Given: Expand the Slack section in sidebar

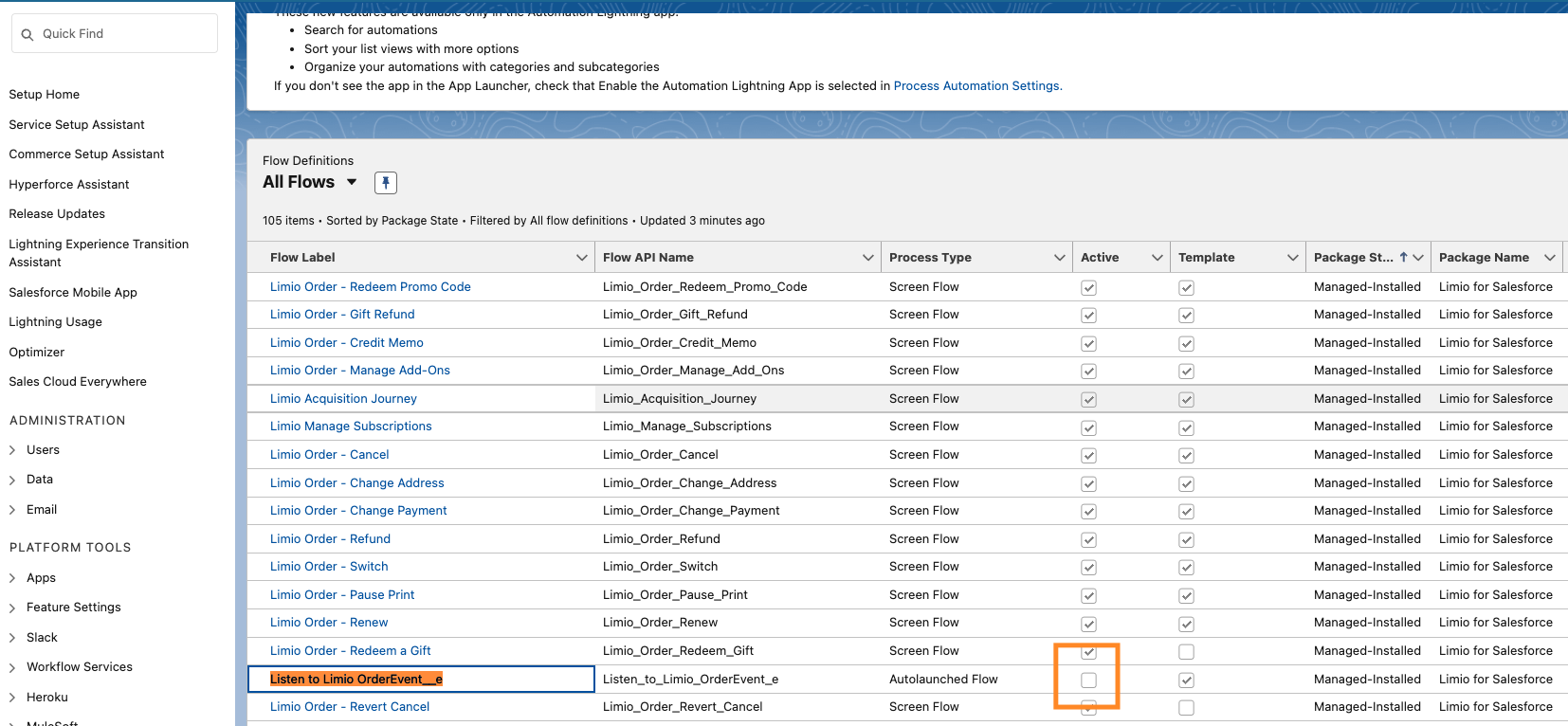Looking at the screenshot, I should pos(12,638).
